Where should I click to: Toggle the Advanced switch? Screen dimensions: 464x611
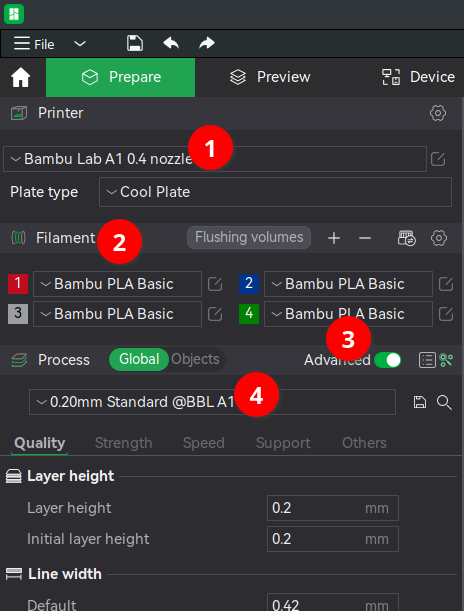pos(387,360)
